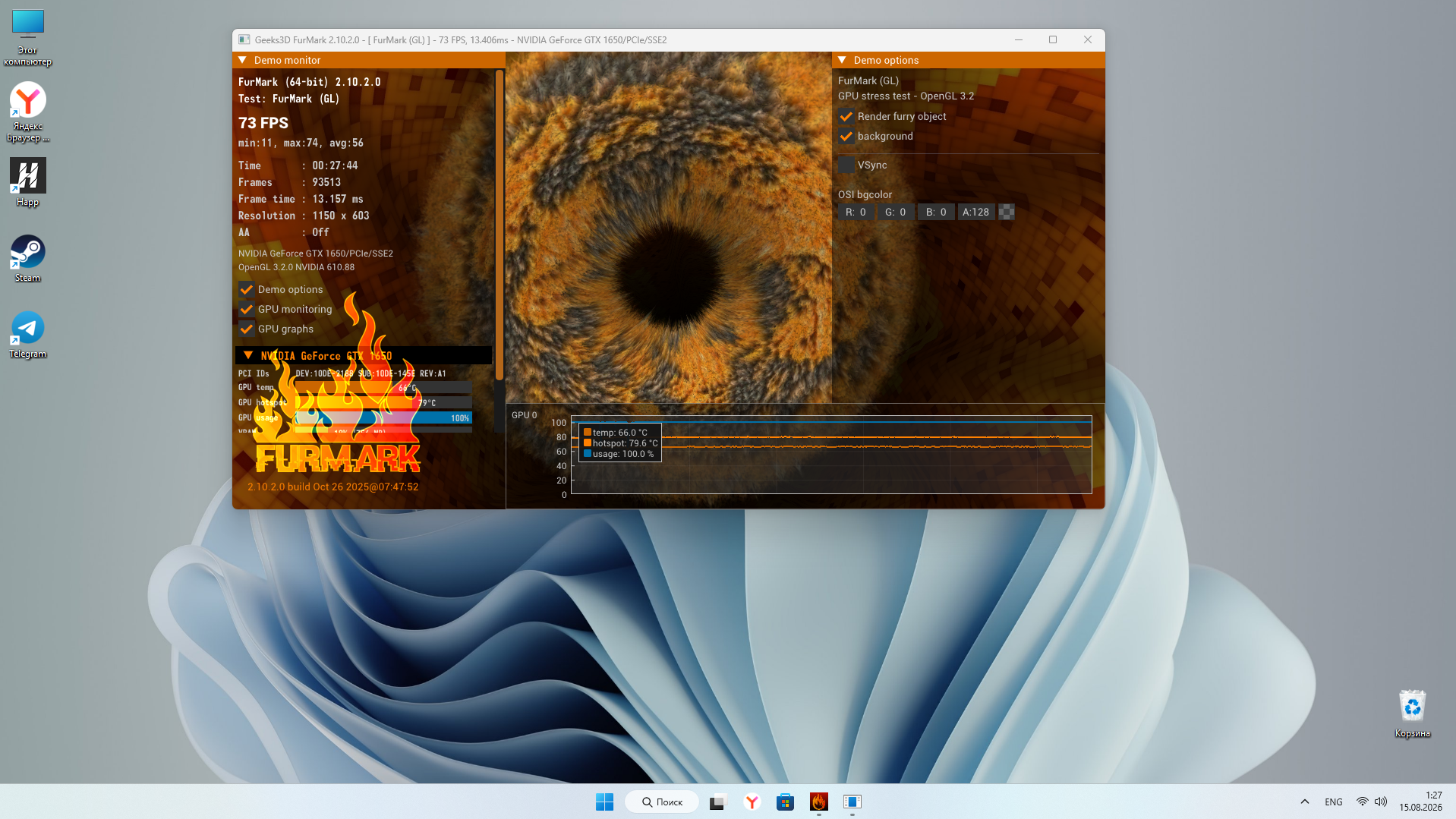Close the FurMark window
Image resolution: width=1456 pixels, height=819 pixels.
tap(1088, 39)
